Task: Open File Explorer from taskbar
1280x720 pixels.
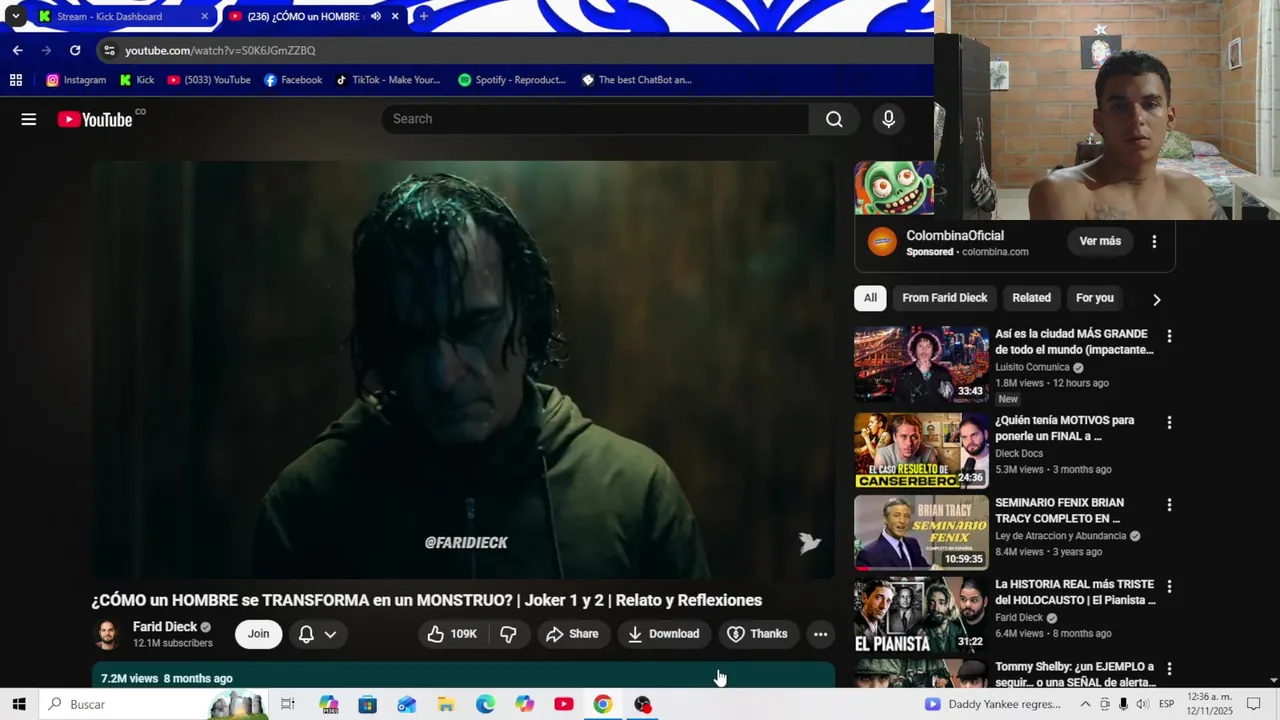Action: [446, 704]
